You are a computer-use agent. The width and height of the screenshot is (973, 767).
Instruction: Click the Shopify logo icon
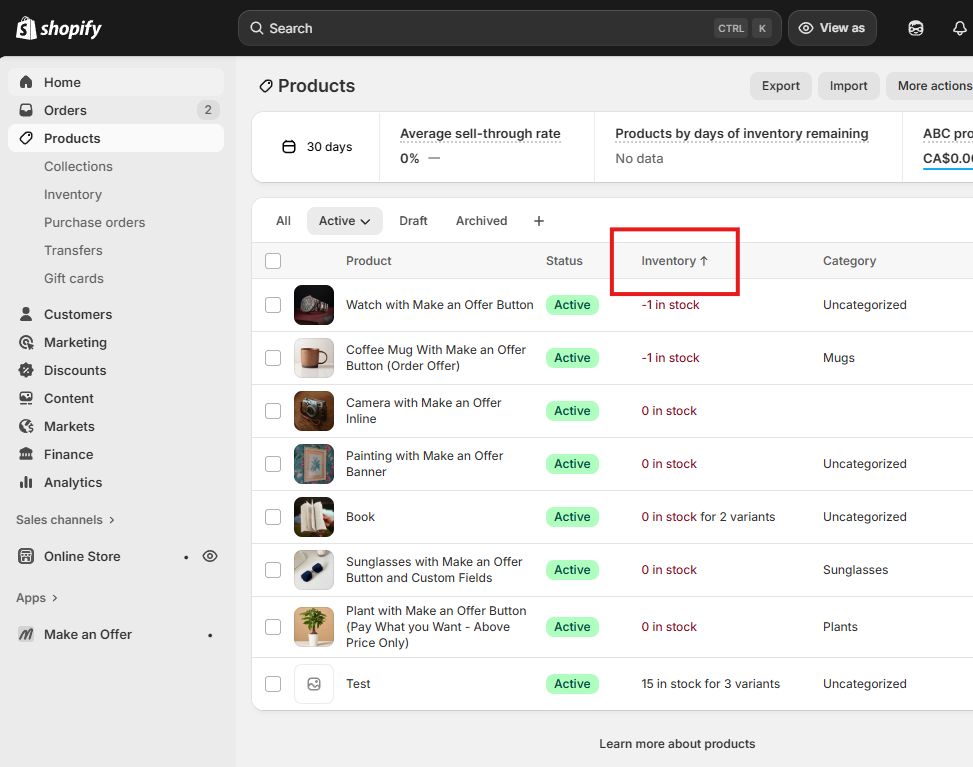27,28
